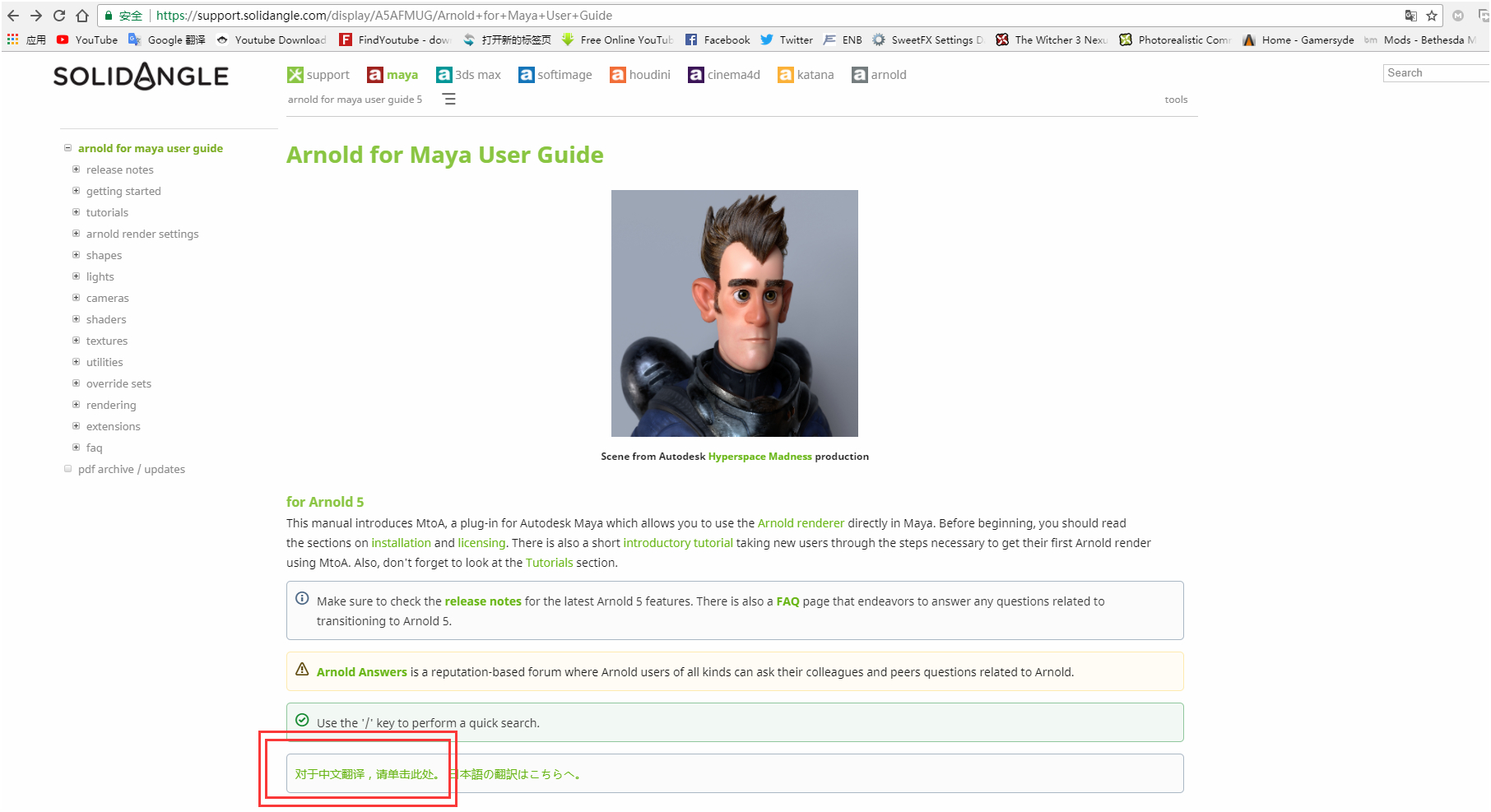
Task: Open the override sets page in sidebar
Action: (x=118, y=383)
